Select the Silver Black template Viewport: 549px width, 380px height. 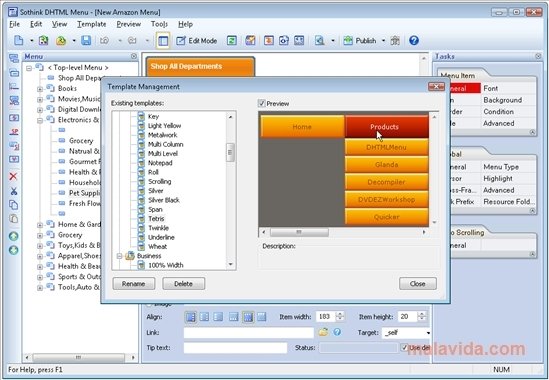coord(164,200)
